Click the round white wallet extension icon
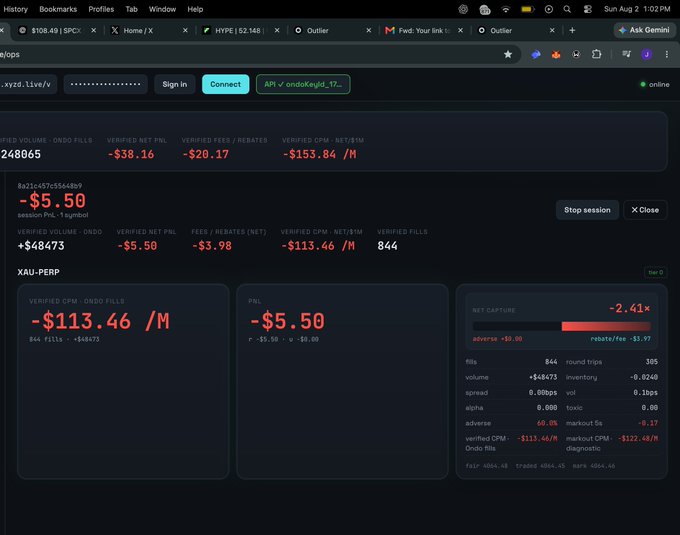The height and width of the screenshot is (535, 680). (576, 54)
